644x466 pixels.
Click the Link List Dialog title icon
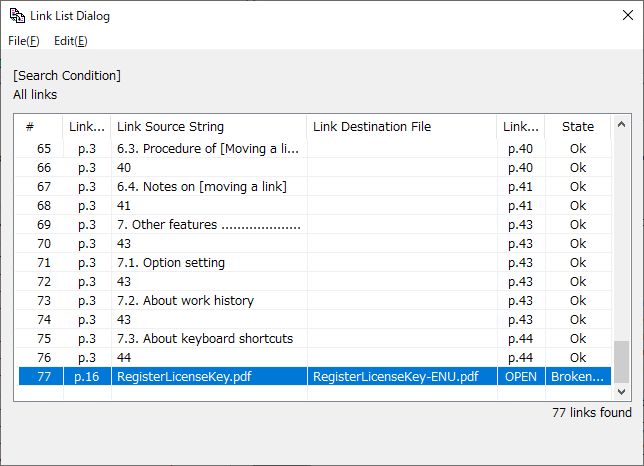coord(17,16)
